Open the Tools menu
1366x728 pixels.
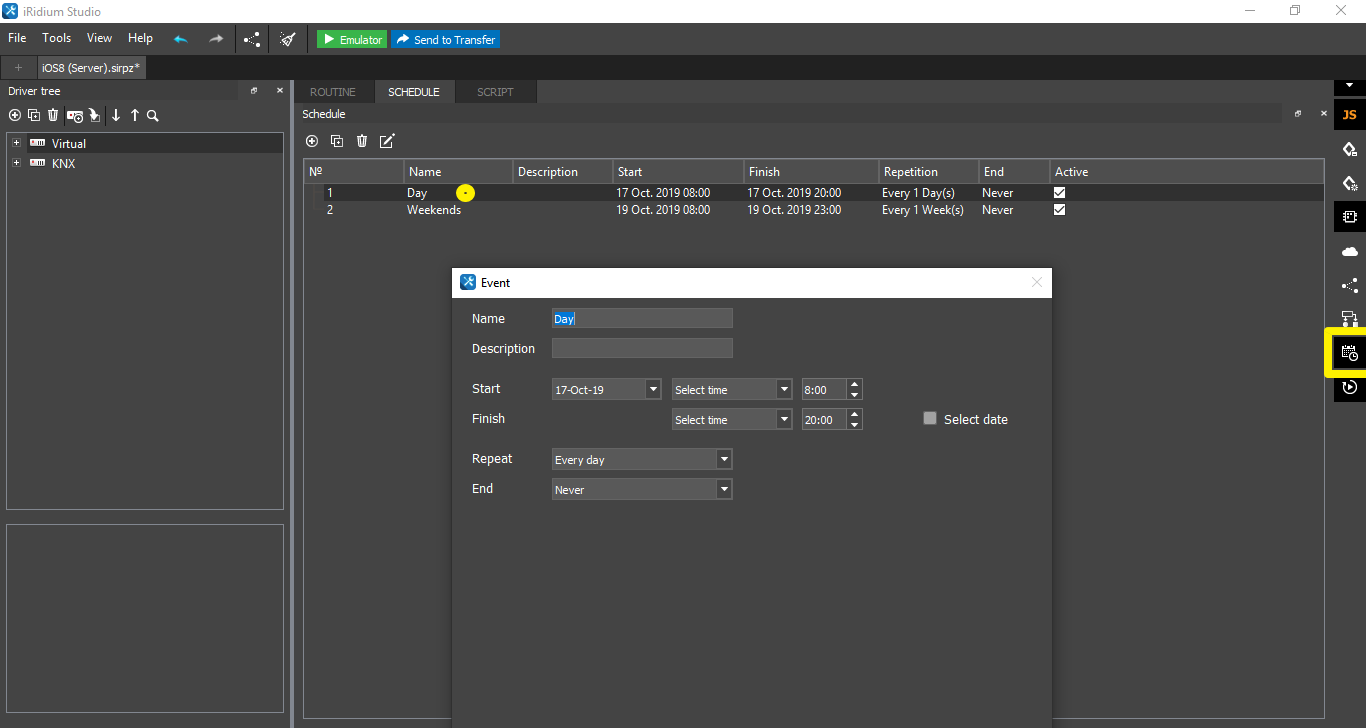(56, 38)
